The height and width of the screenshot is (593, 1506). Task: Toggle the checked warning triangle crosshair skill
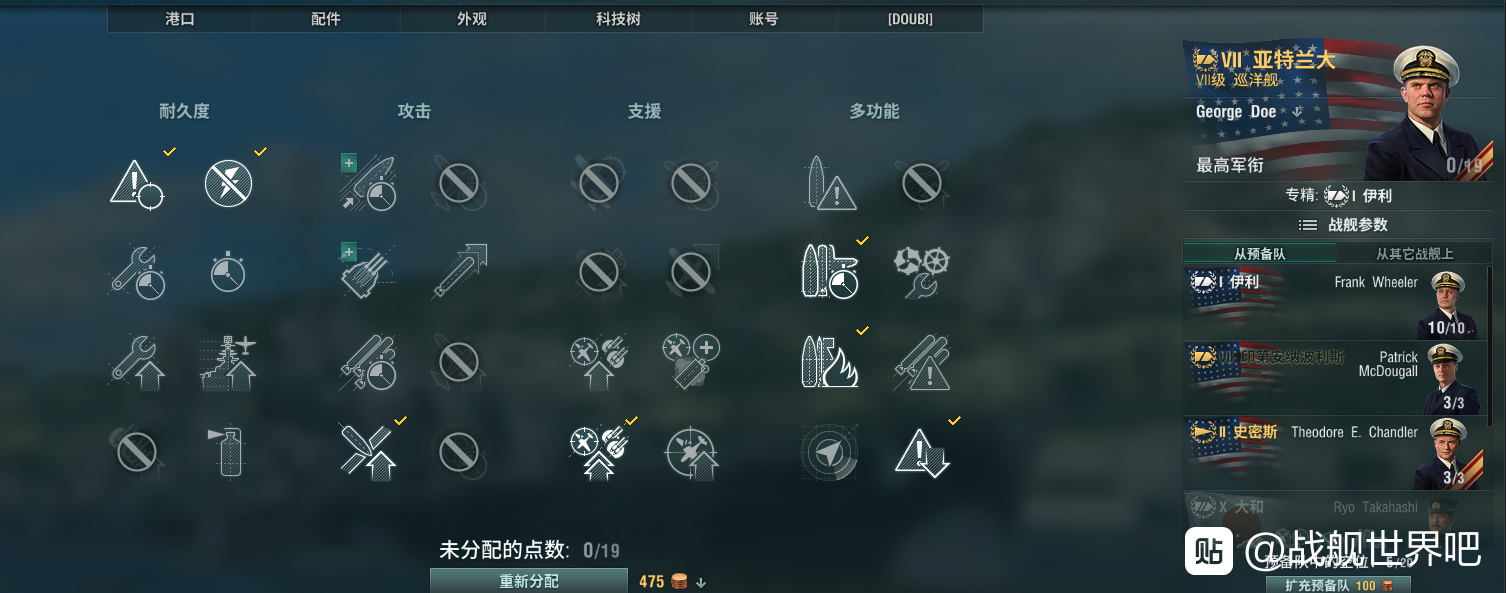click(x=137, y=183)
